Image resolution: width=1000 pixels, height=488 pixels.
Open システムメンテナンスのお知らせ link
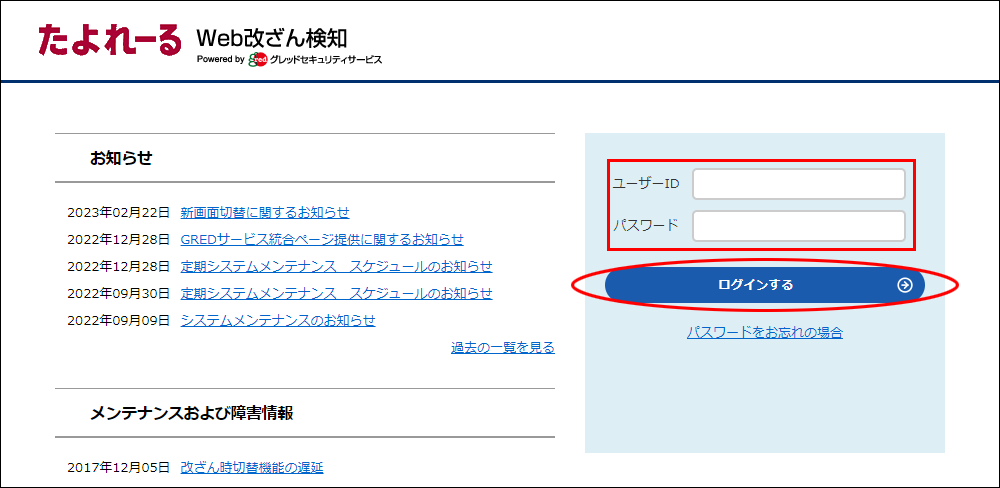(x=278, y=320)
